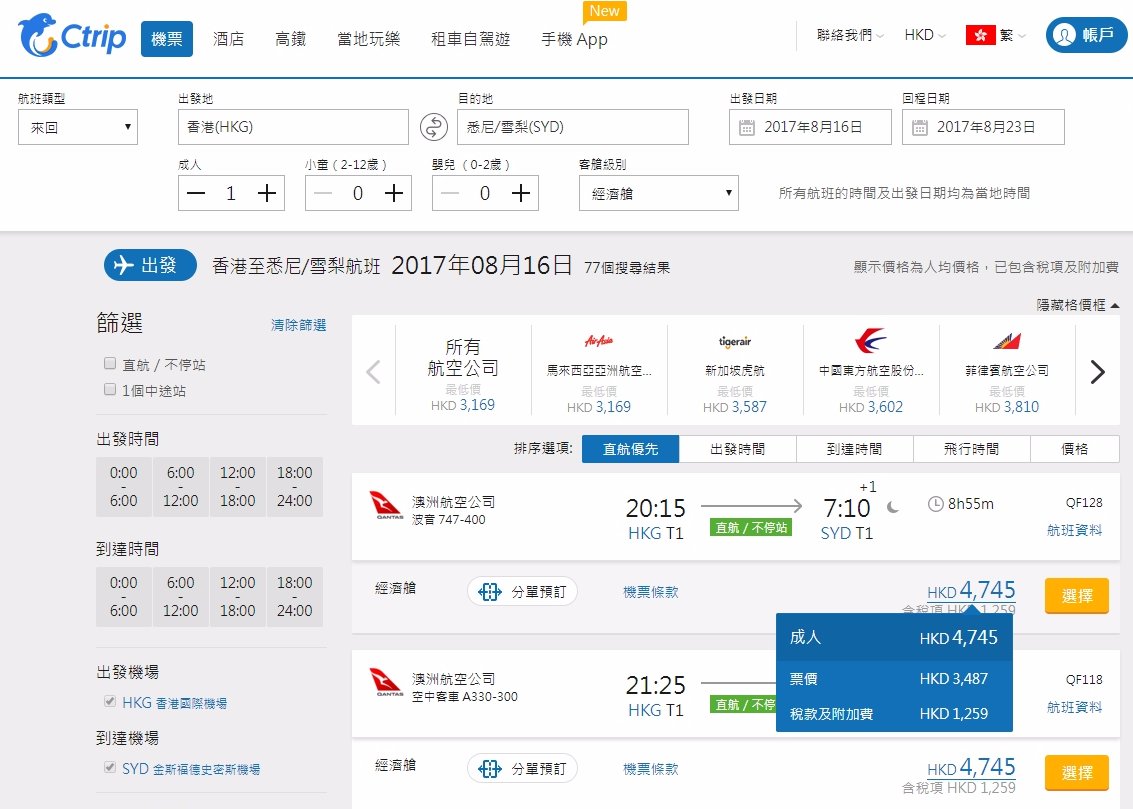Image resolution: width=1133 pixels, height=809 pixels.
Task: Open the 手機 App tab
Action: 574,39
